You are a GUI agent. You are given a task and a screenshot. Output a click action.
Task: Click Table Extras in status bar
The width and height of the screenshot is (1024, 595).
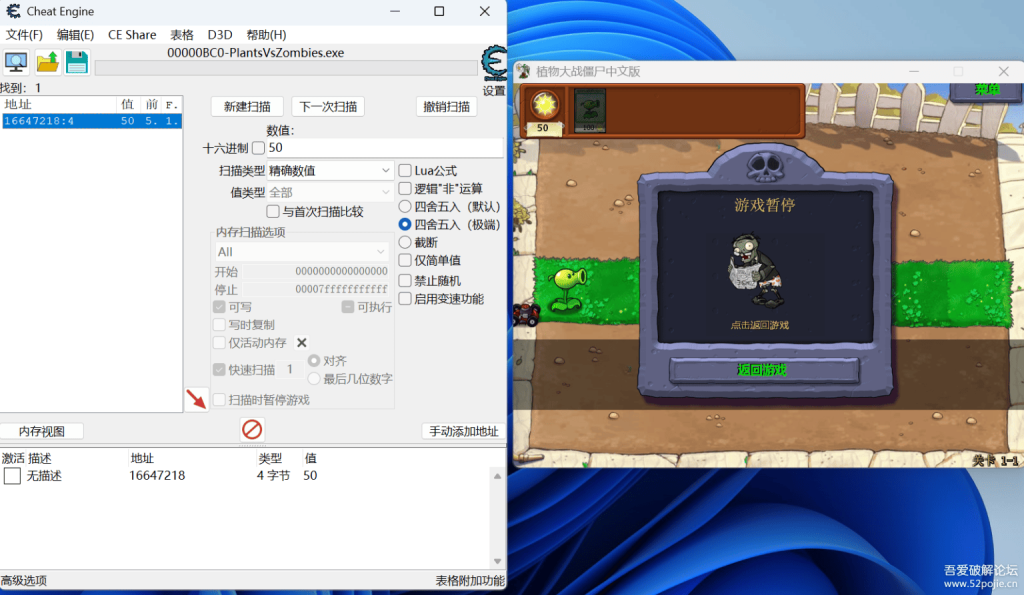(470, 580)
